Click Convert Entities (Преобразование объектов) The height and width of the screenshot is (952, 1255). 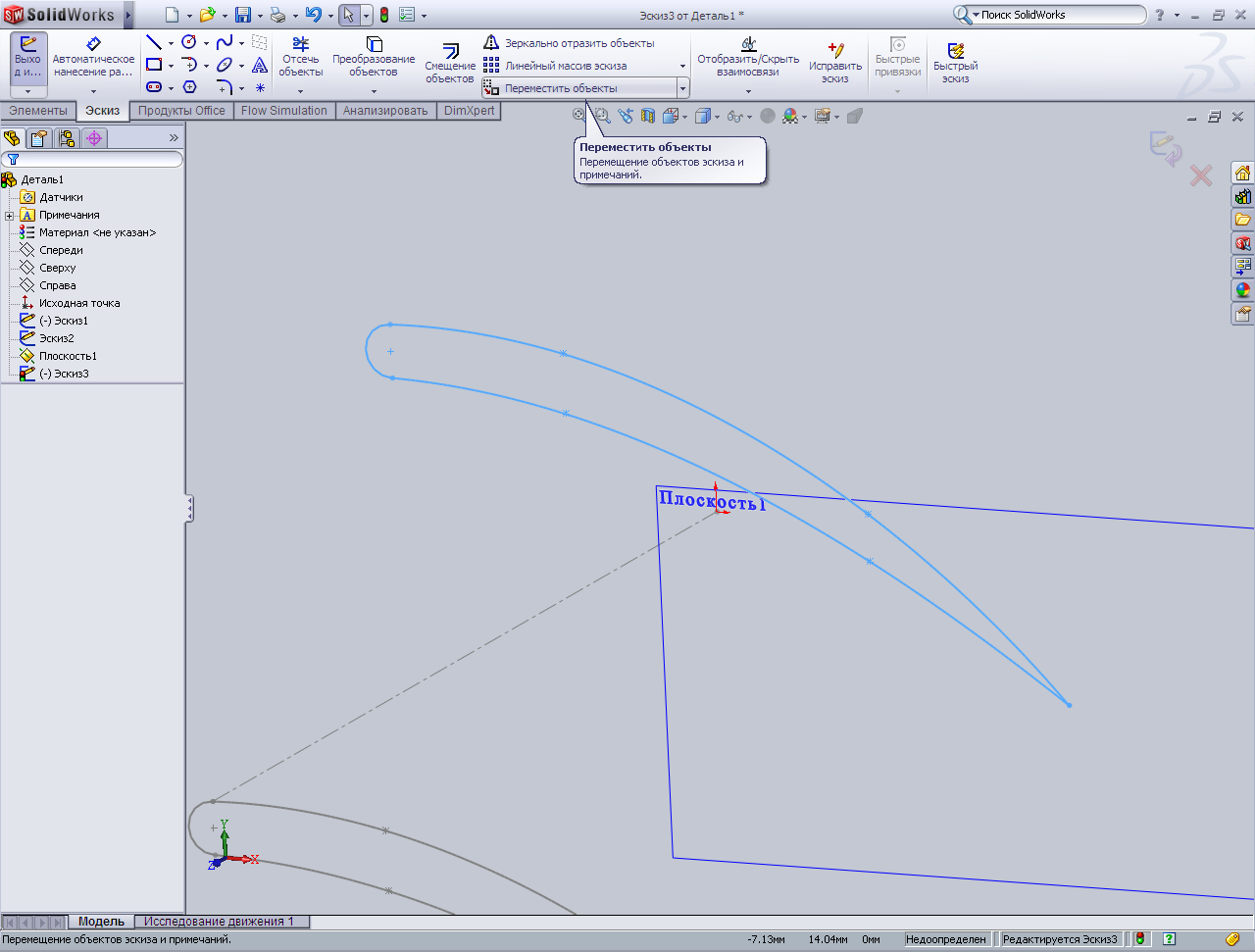pyautogui.click(x=374, y=57)
